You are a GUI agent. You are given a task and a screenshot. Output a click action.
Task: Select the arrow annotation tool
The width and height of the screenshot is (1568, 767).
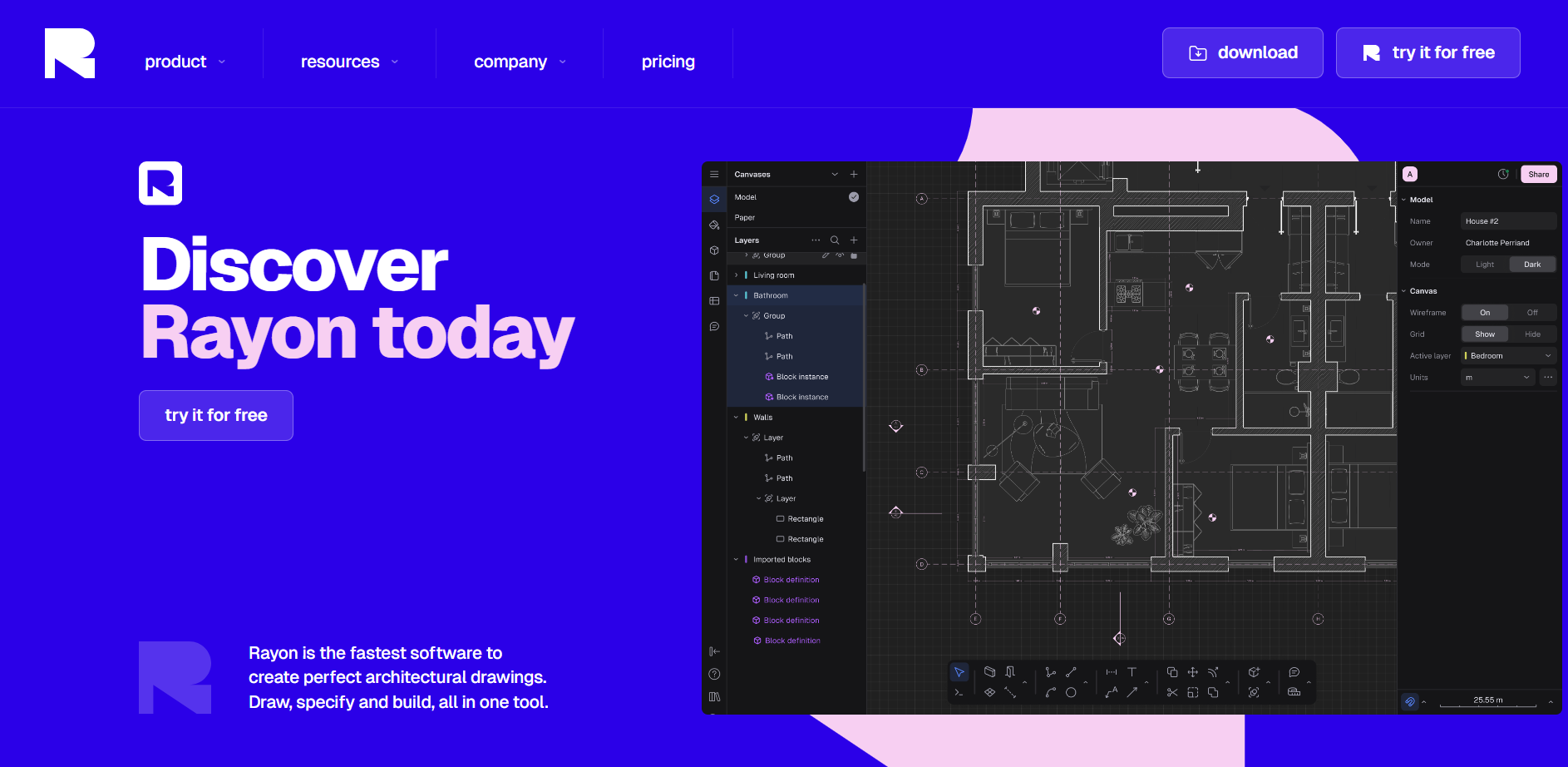tap(1132, 692)
